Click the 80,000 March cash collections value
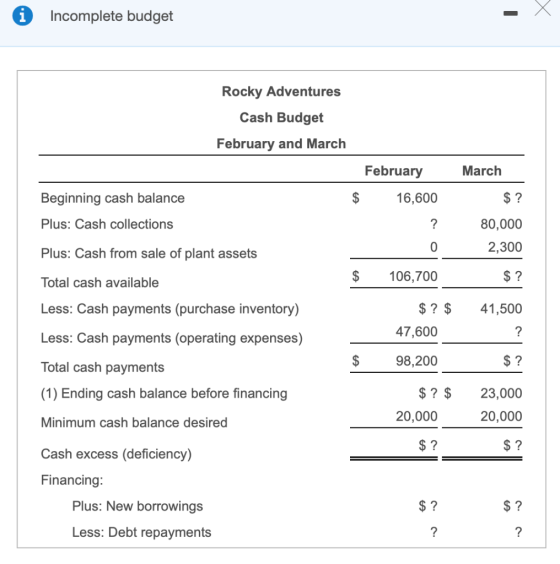The image size is (560, 564). [501, 224]
